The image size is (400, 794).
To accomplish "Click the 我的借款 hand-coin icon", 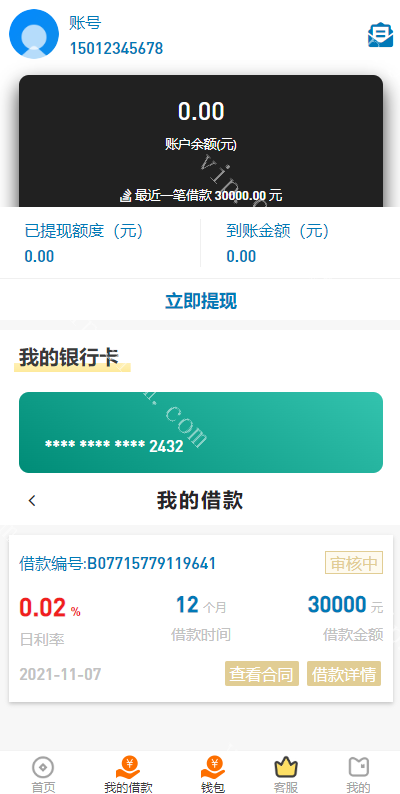I will [x=128, y=768].
